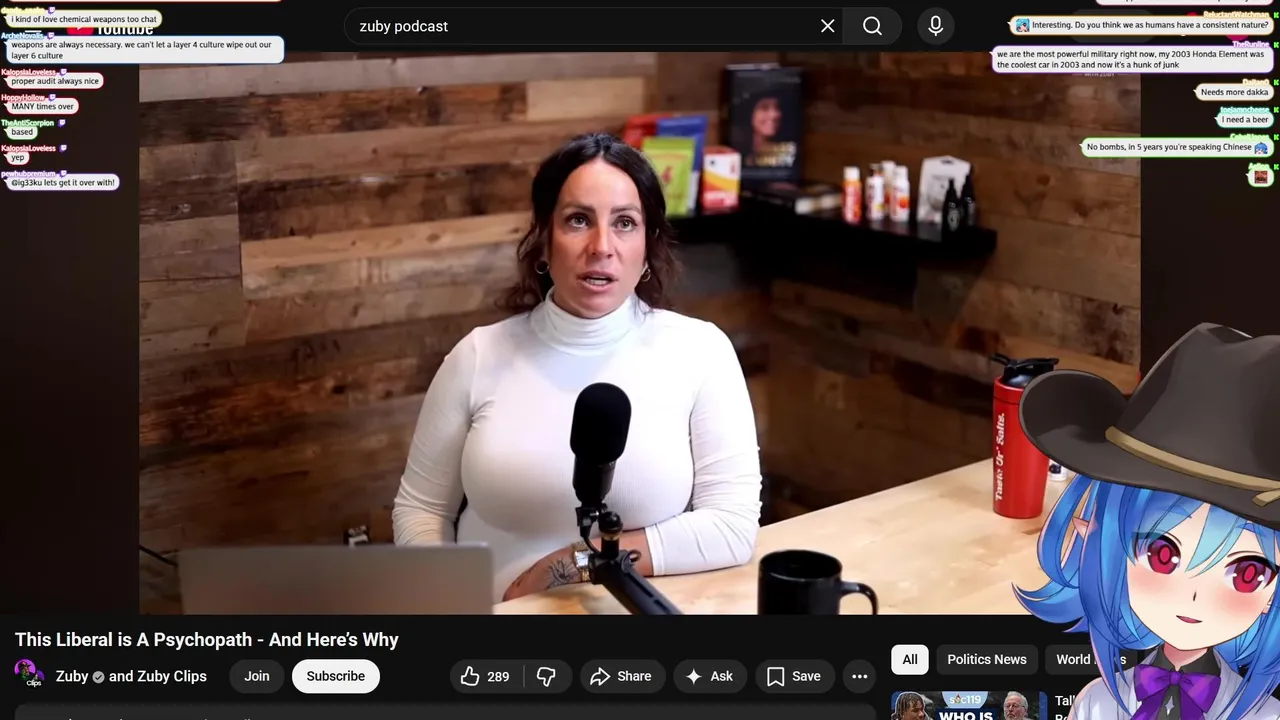Open the recommended video thumbnail 'WHO IS'
Image resolution: width=1280 pixels, height=720 pixels.
click(969, 706)
